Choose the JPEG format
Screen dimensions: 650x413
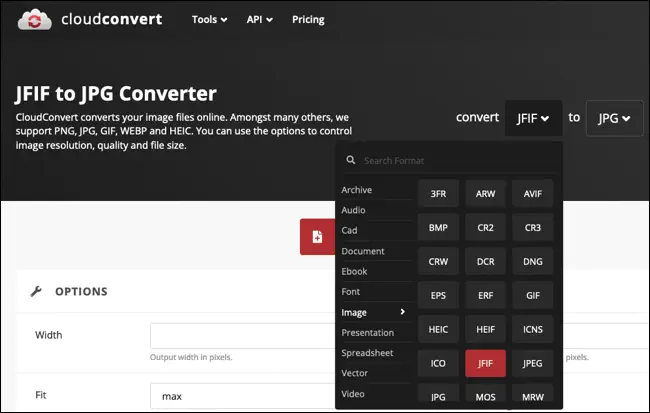533,364
